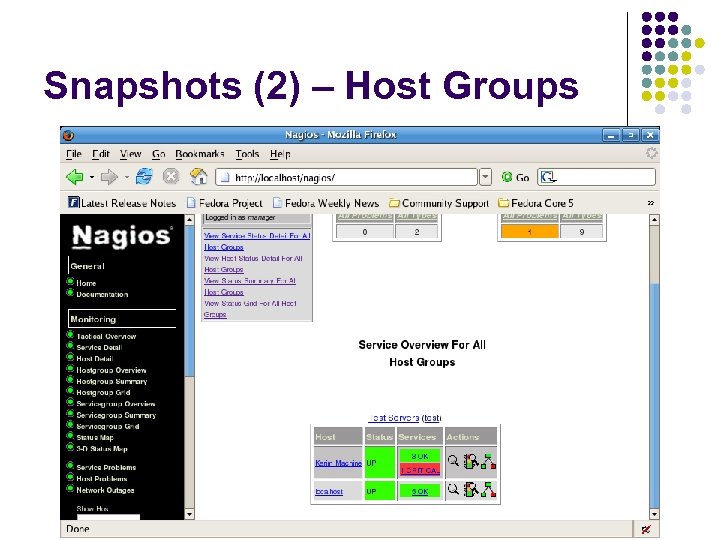Open Service Detail in sidebar

coord(99,348)
